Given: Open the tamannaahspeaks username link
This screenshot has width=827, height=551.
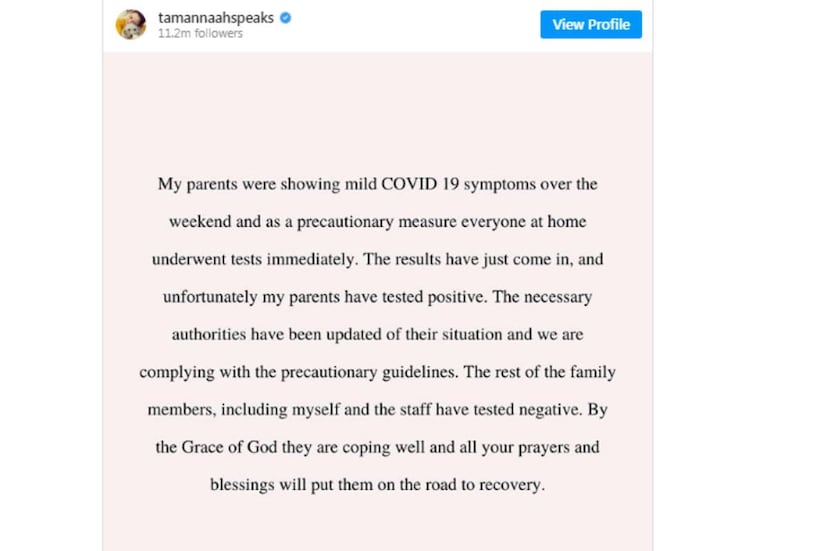Looking at the screenshot, I should pos(215,18).
